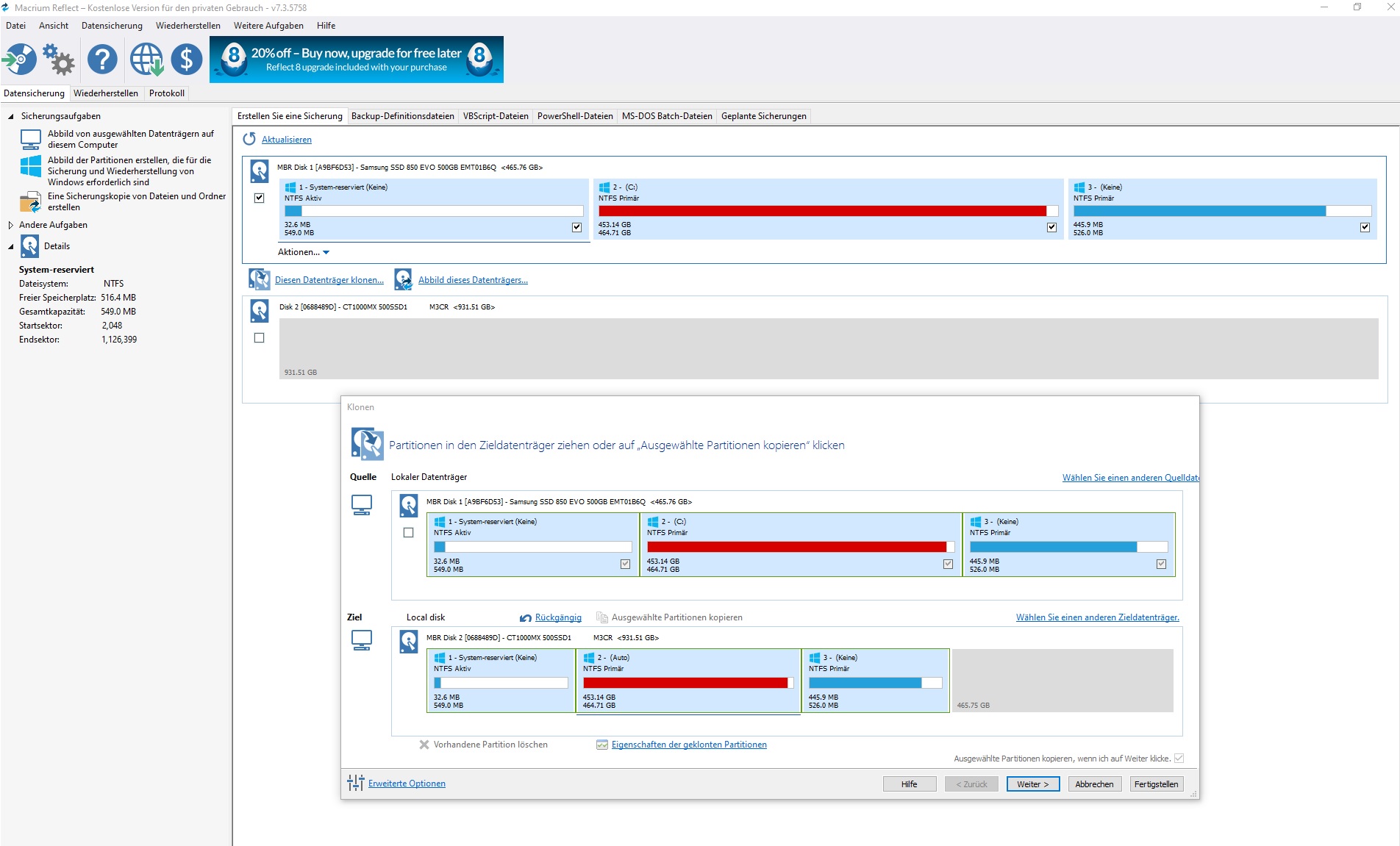The height and width of the screenshot is (846, 1400).
Task: Click the Abbrechen button
Action: [1094, 784]
